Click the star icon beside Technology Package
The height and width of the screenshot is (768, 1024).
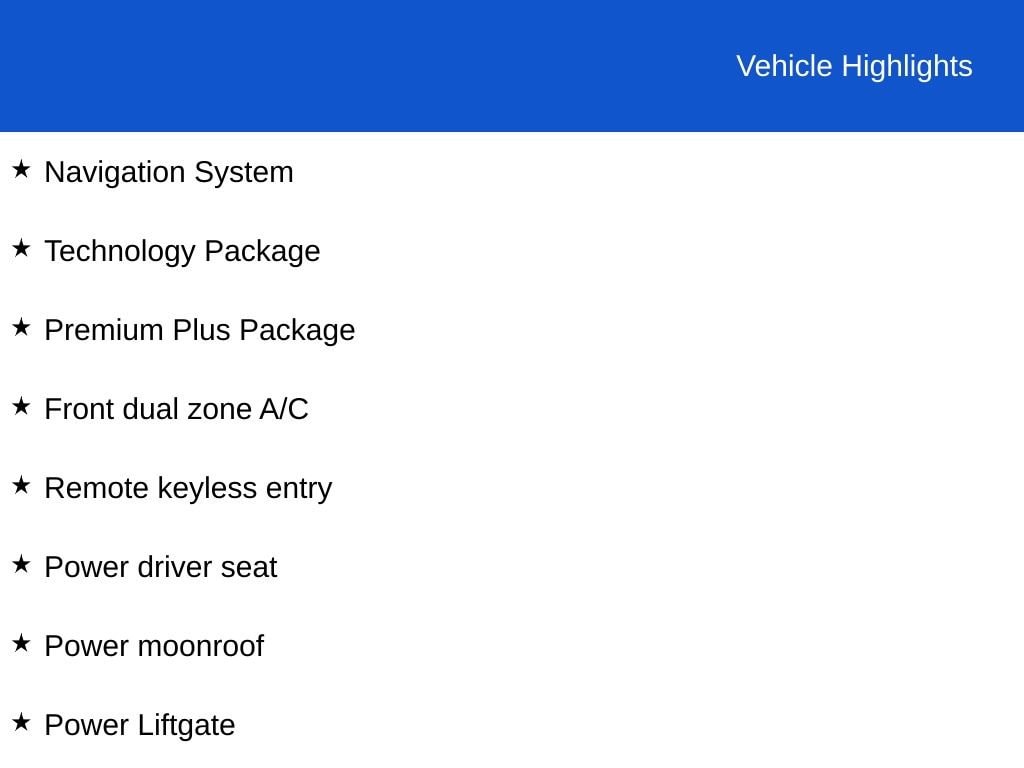click(x=21, y=248)
